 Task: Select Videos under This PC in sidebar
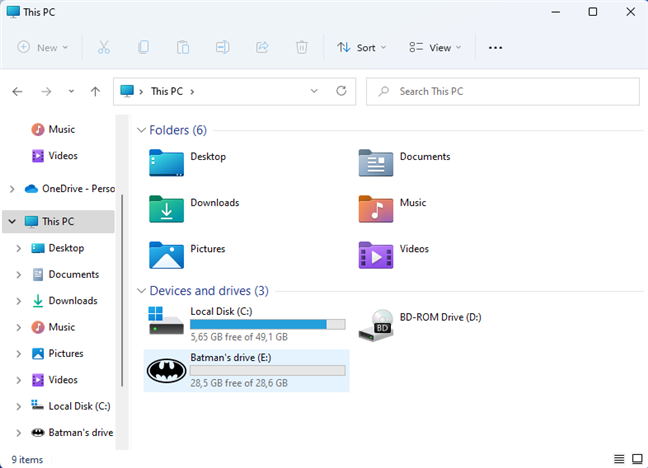(55, 380)
